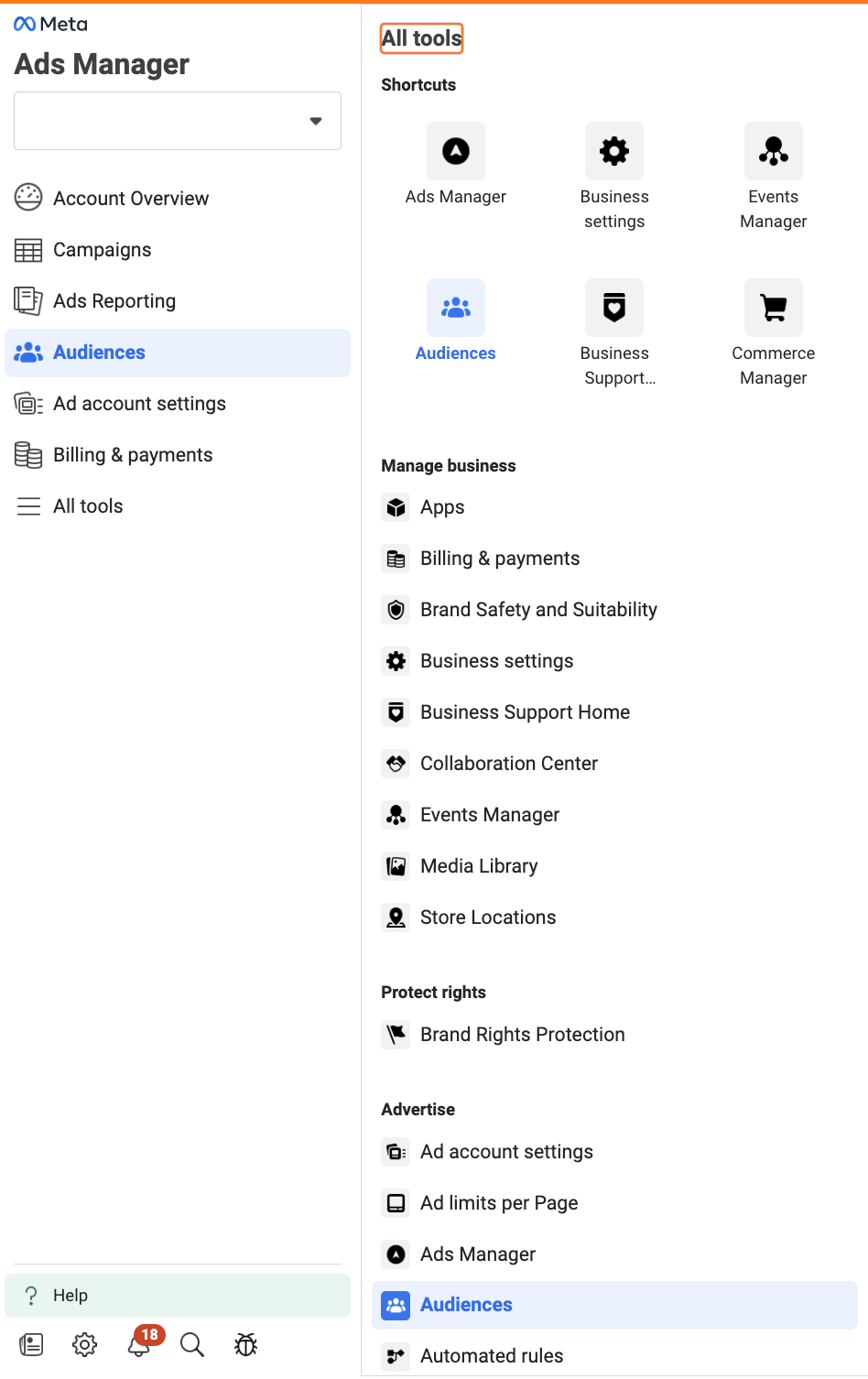Open the Business Support shortcut icon
The height and width of the screenshot is (1379, 868).
(x=614, y=308)
